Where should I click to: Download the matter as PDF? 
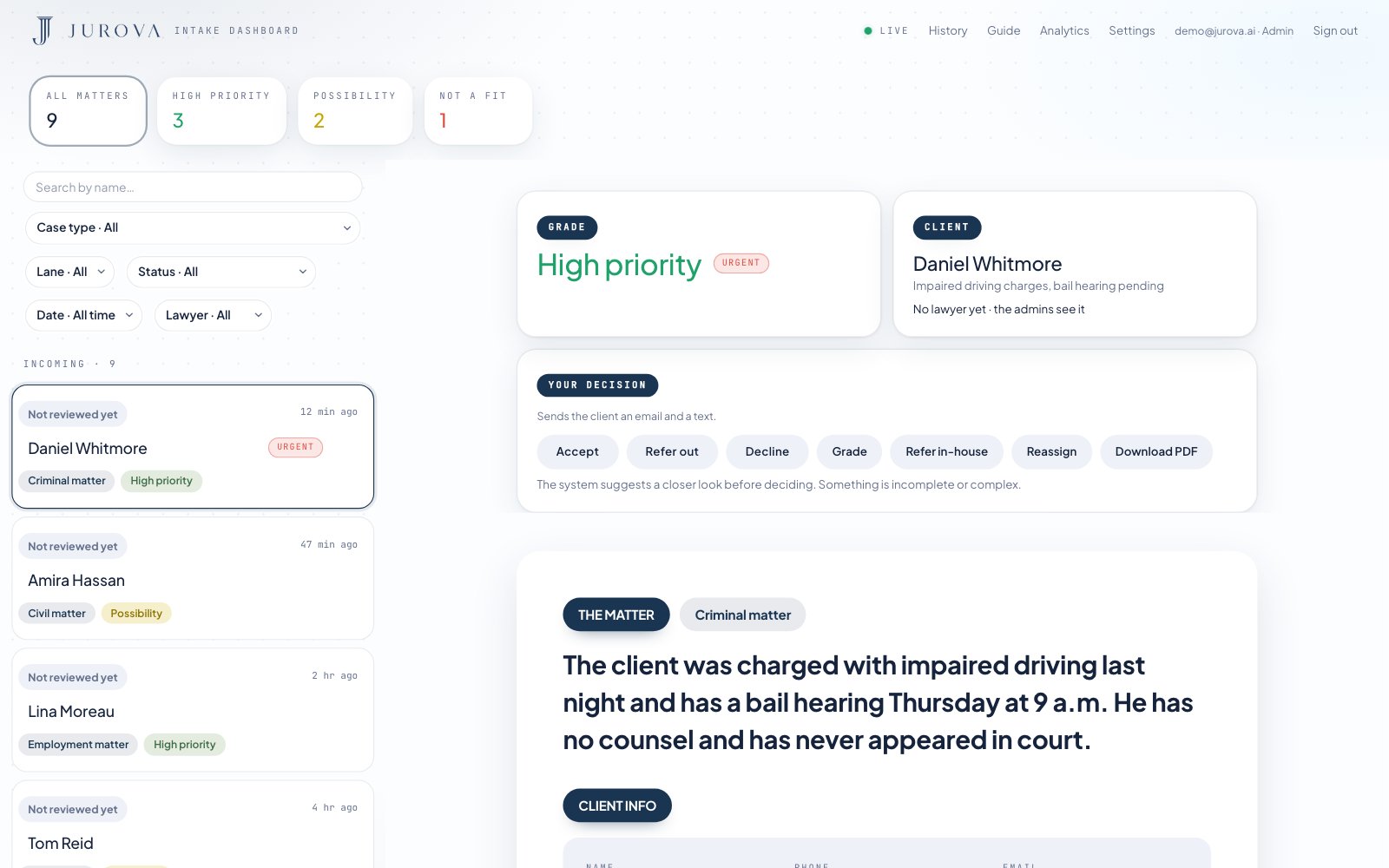(x=1156, y=451)
